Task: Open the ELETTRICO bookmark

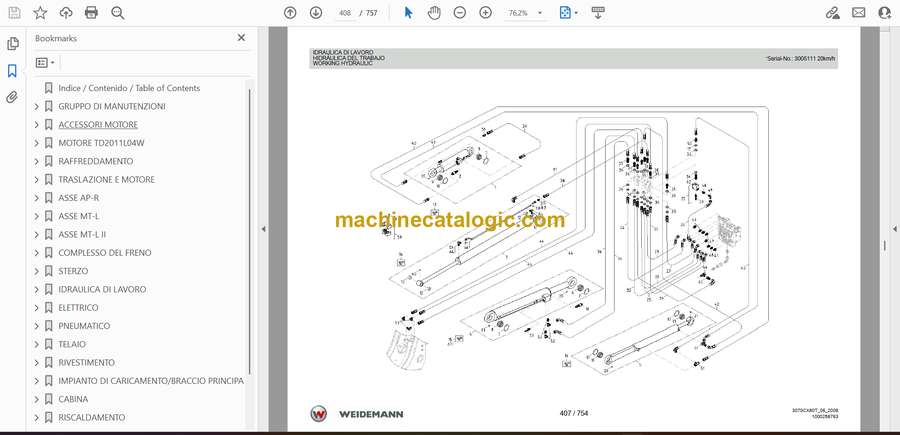Action: click(x=78, y=308)
